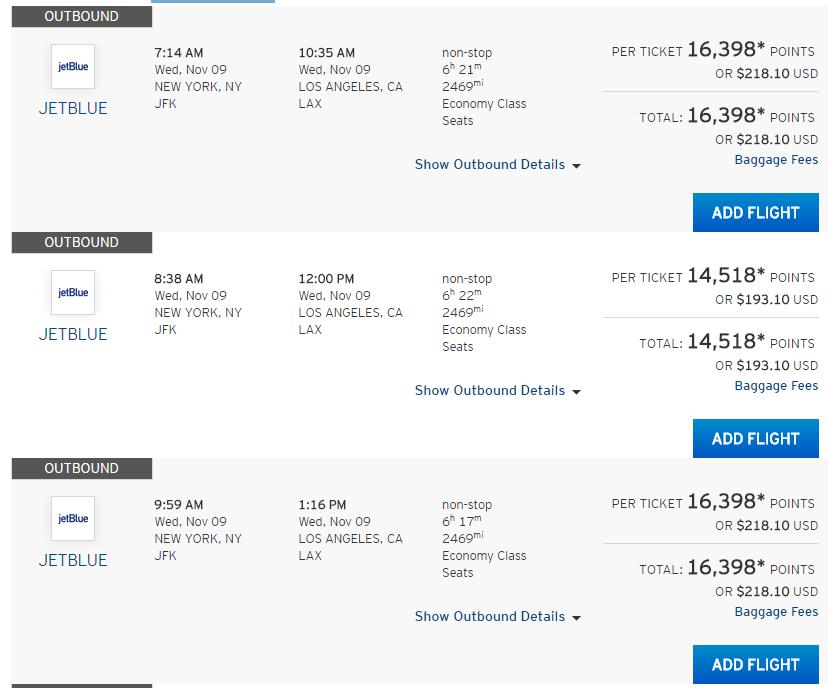Add the 7:14 AM JetBlue flight

click(756, 212)
